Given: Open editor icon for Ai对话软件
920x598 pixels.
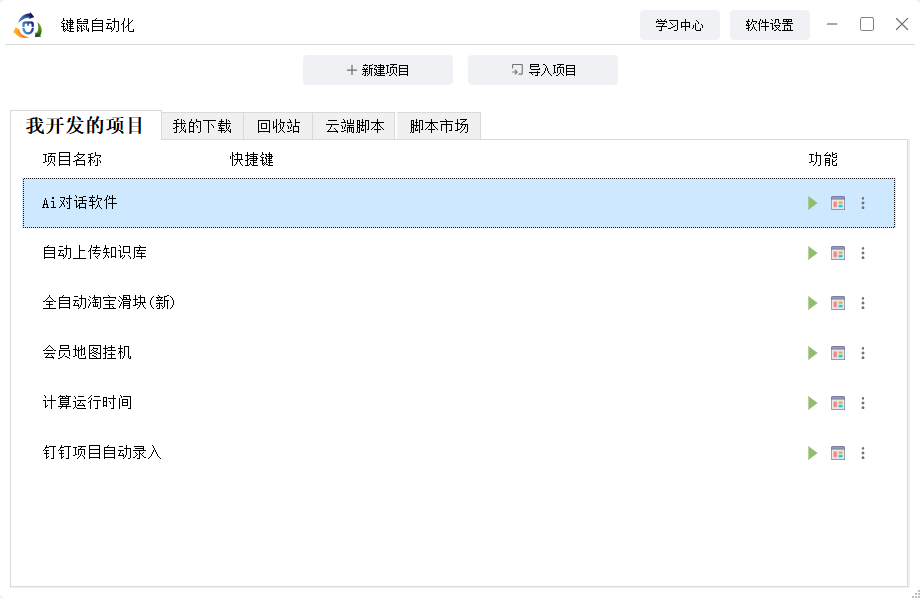Looking at the screenshot, I should point(838,203).
